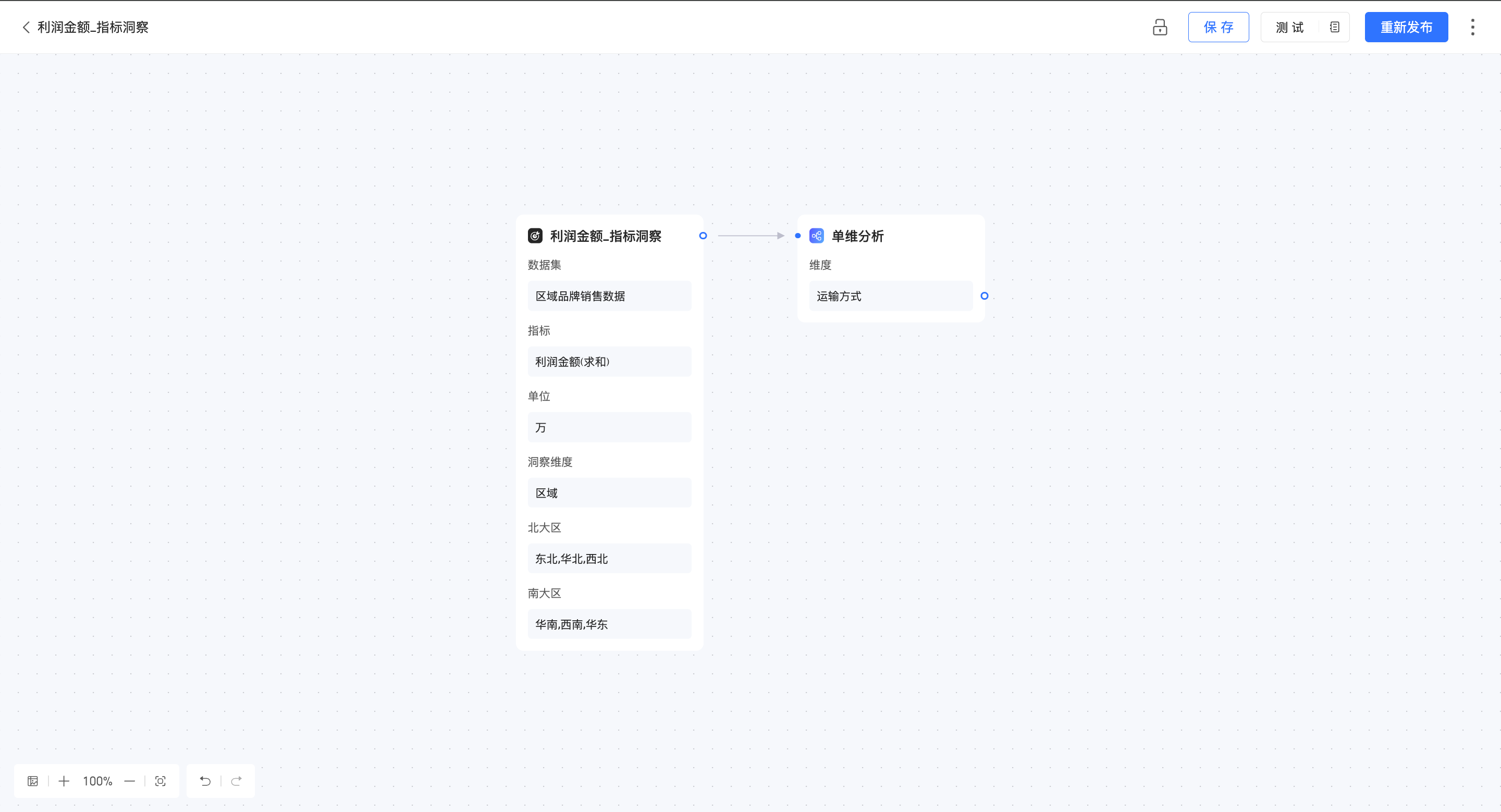1501x812 pixels.
Task: Open the 区域品牌销售数据 dataset field
Action: pyautogui.click(x=609, y=296)
